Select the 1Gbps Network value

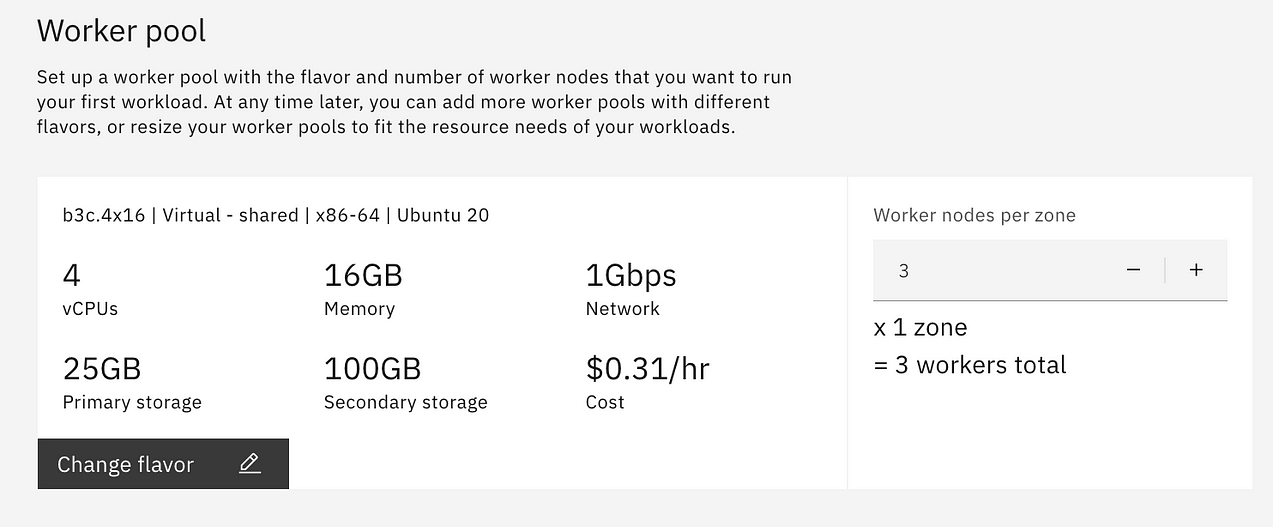(631, 275)
